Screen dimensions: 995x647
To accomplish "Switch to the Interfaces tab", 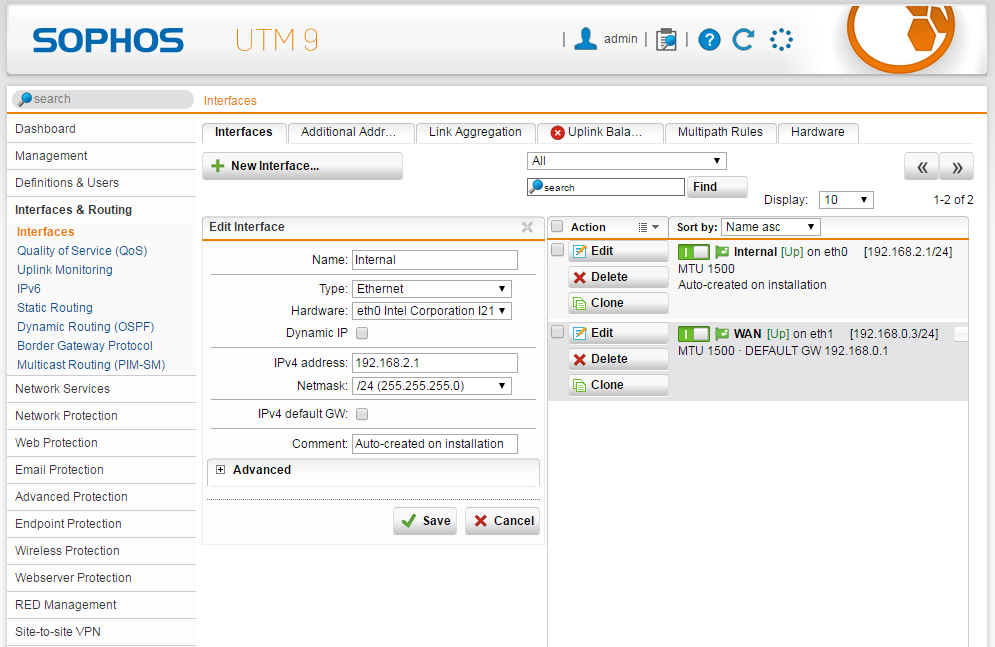I will tap(244, 132).
